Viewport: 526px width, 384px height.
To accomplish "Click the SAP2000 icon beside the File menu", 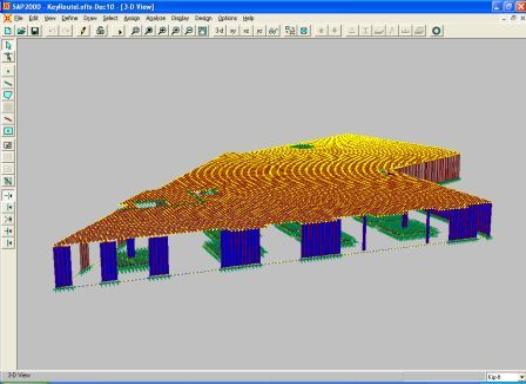I will 7,18.
